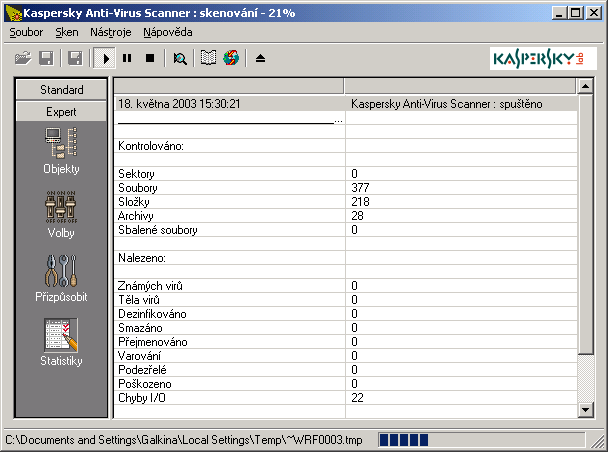Select the 'Chyby I/O' row
Viewport: 608px width, 452px height.
click(345, 398)
